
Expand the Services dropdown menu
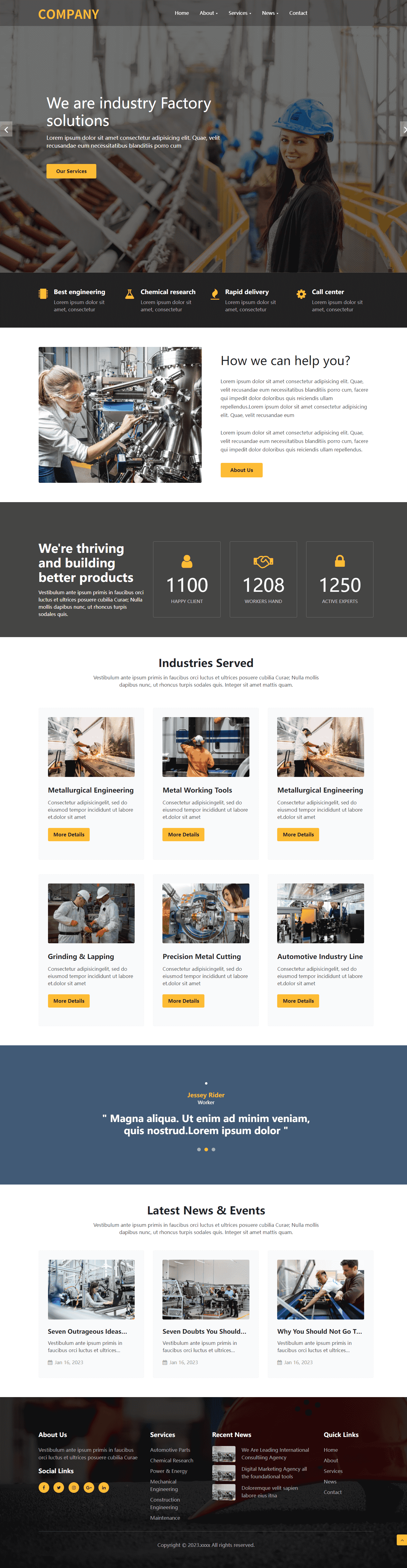point(240,13)
